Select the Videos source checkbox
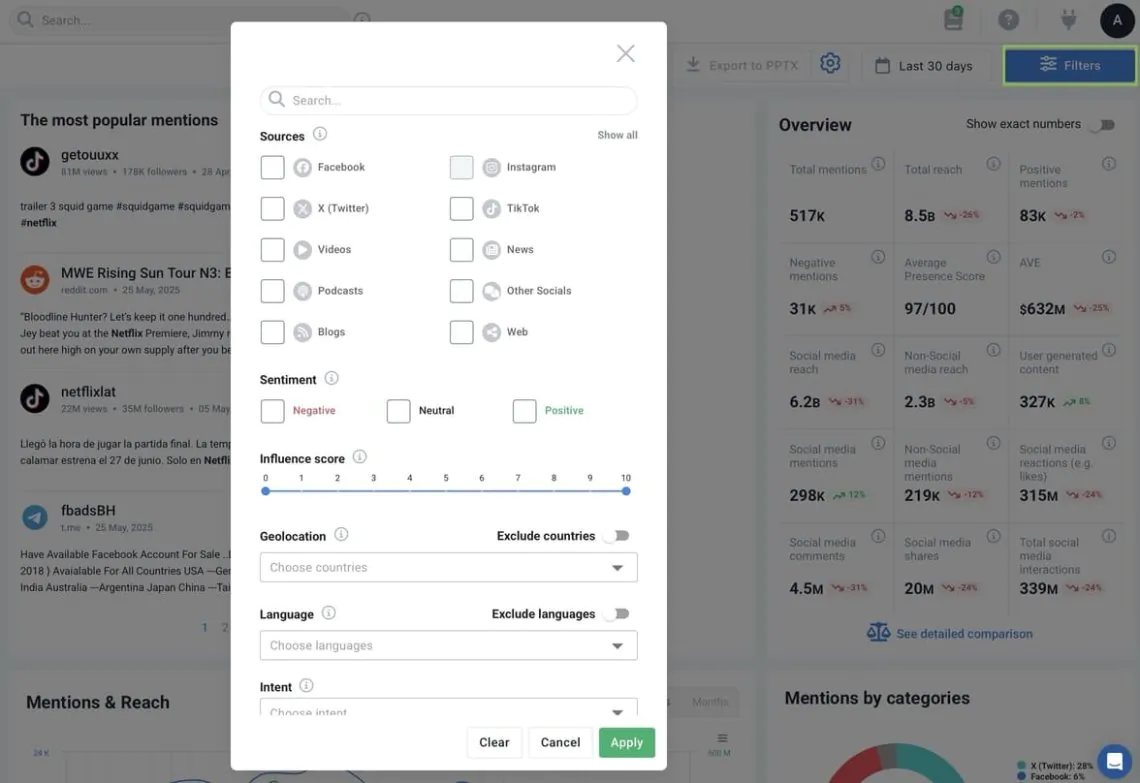The image size is (1140, 783). 273,249
